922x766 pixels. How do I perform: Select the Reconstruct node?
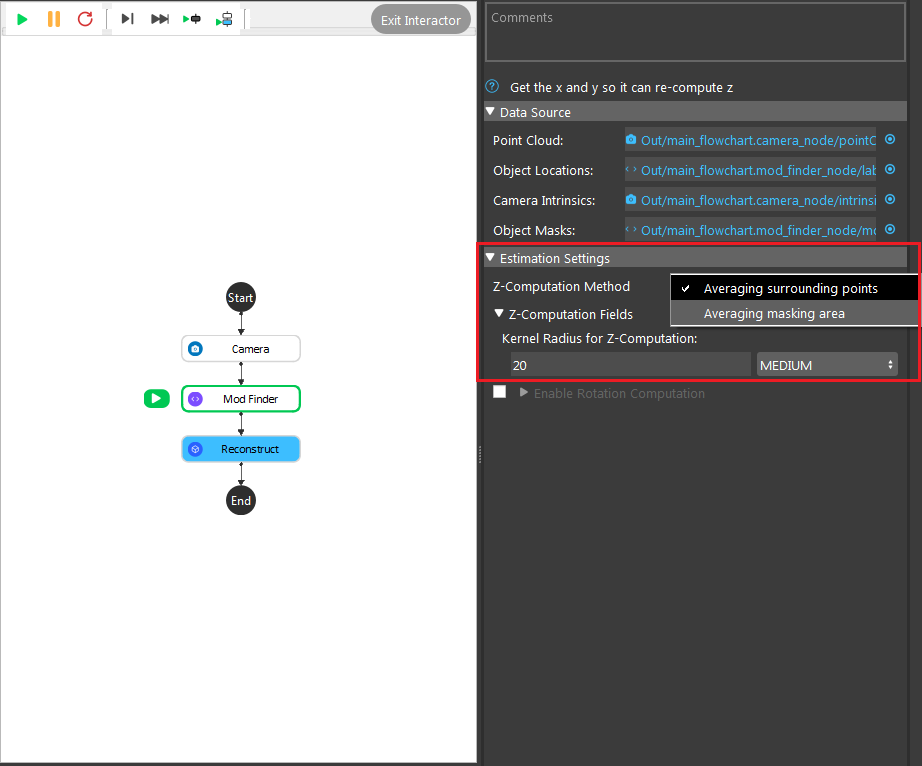pyautogui.click(x=241, y=449)
